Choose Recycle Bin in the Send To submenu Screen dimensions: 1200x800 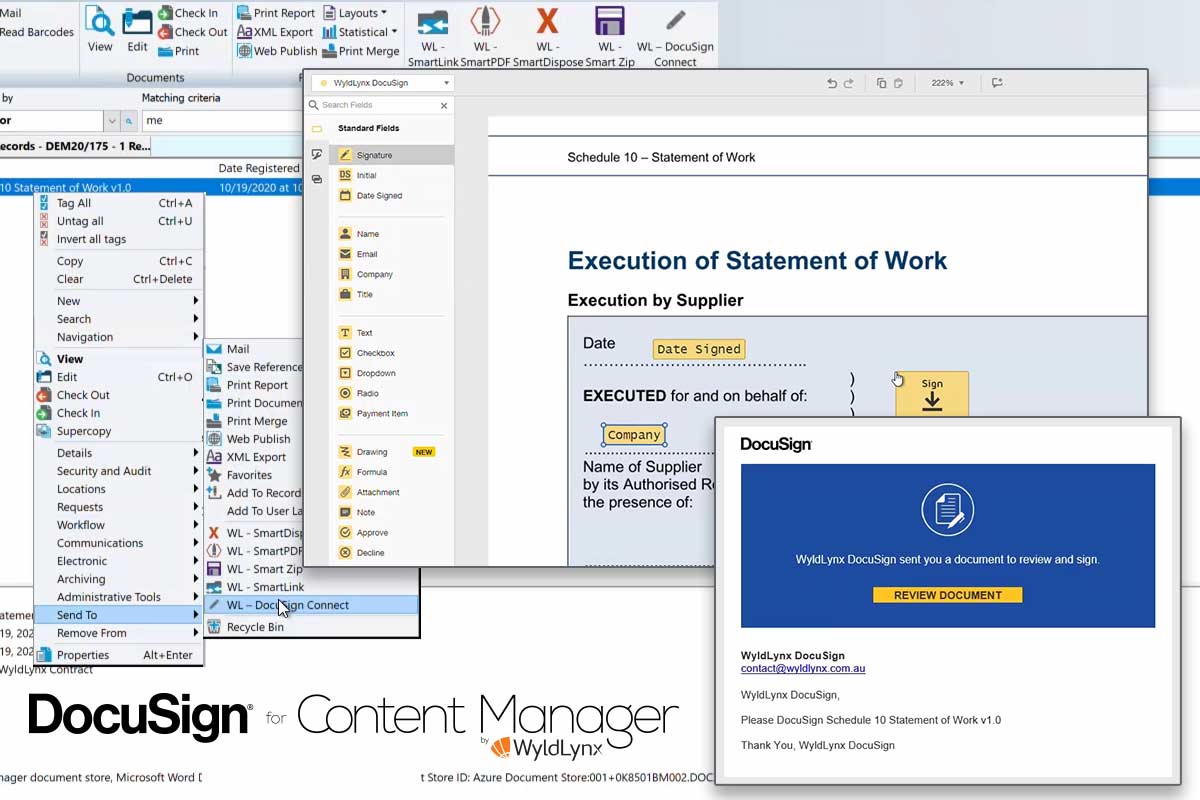311,627
